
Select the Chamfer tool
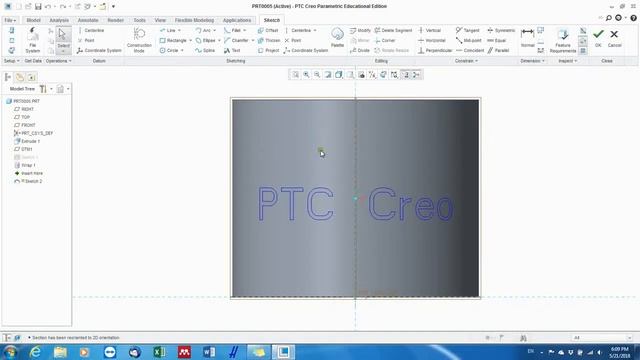[236, 40]
